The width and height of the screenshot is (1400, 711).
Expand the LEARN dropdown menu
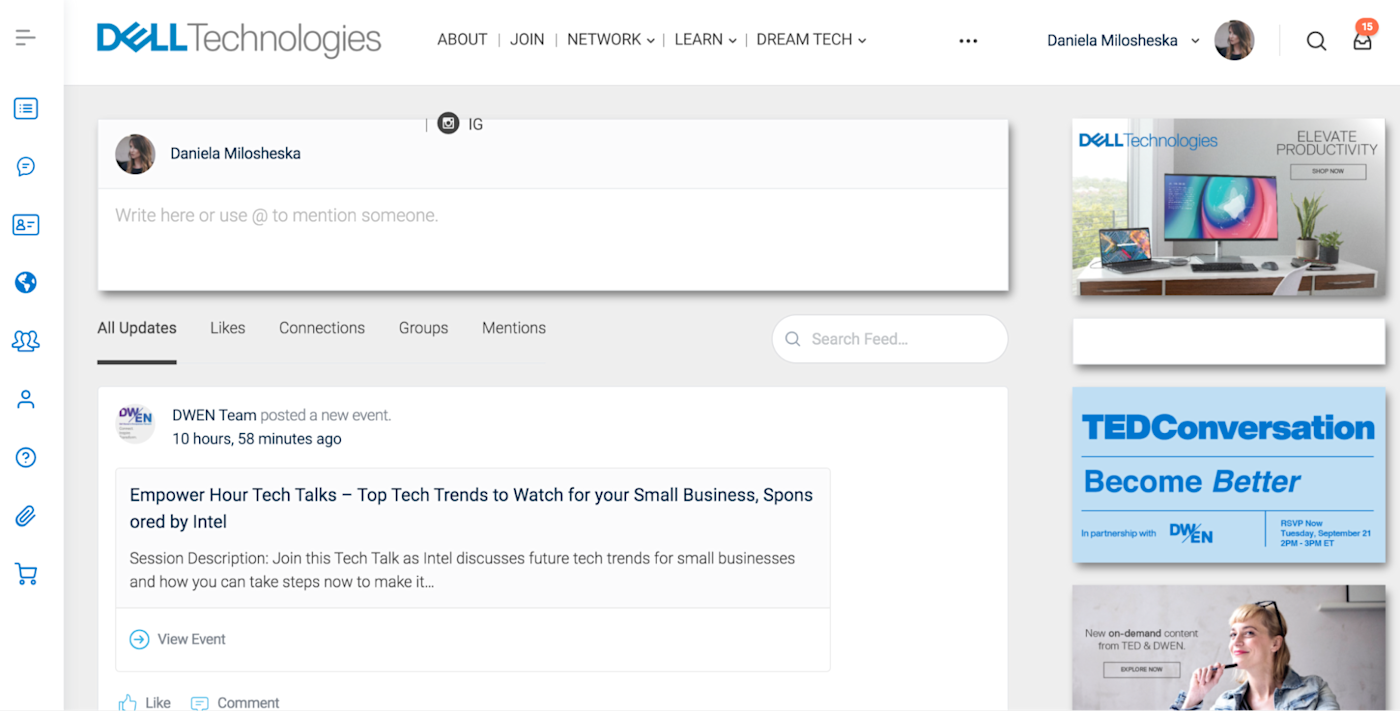(x=705, y=40)
